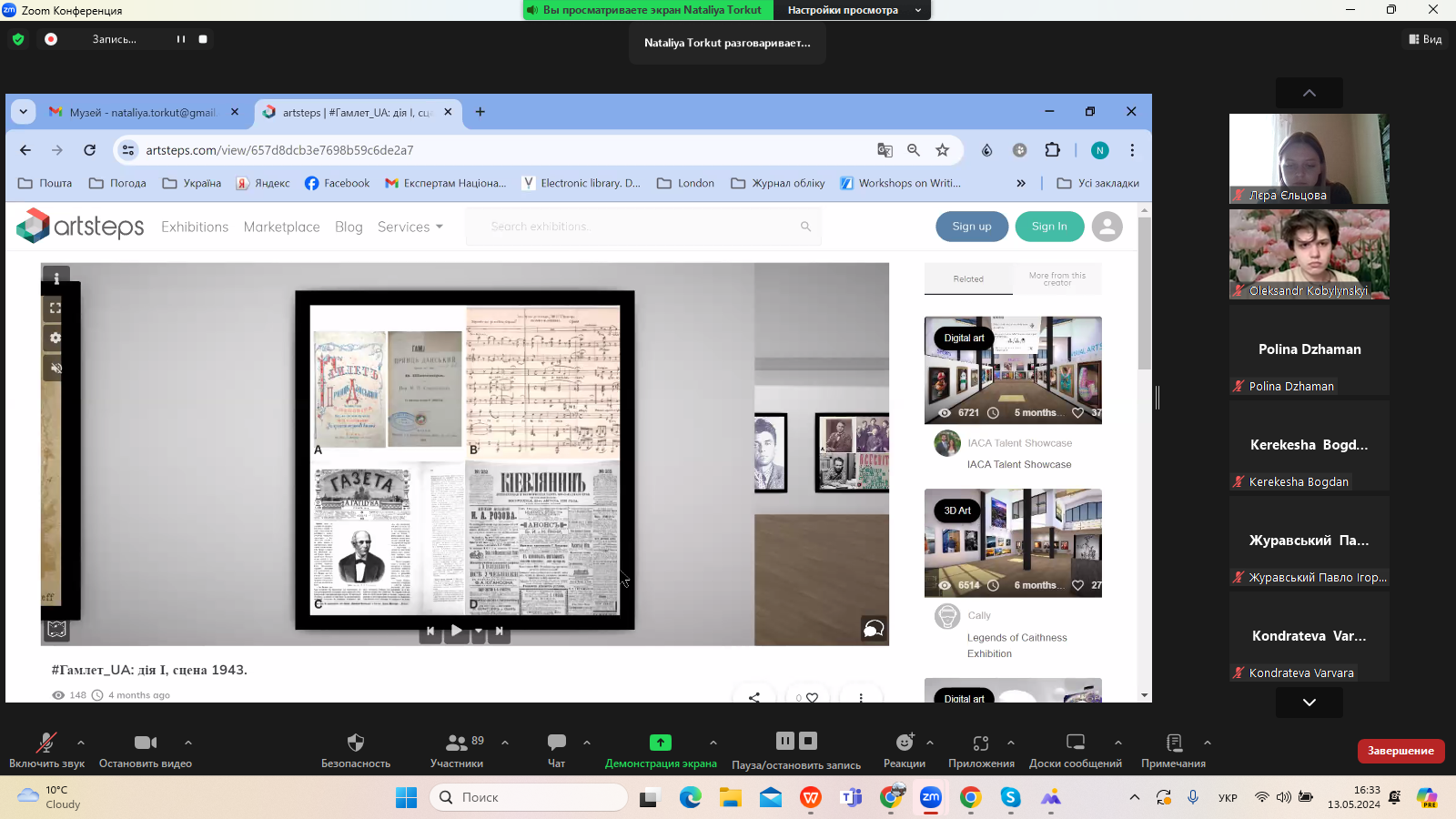This screenshot has width=1456, height=819.
Task: Click the green encryption shield icon
Action: (x=18, y=39)
